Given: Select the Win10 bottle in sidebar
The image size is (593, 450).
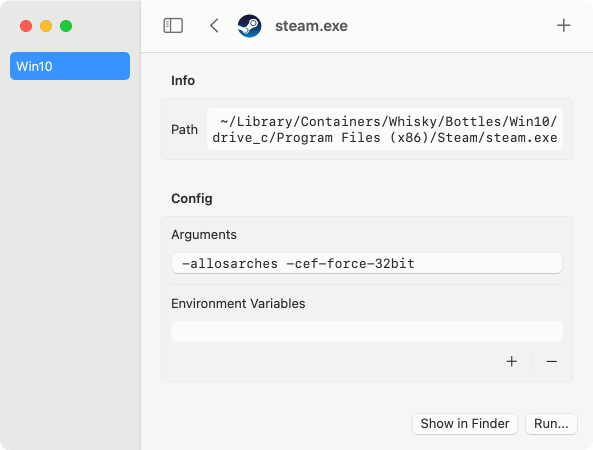Looking at the screenshot, I should coord(70,66).
